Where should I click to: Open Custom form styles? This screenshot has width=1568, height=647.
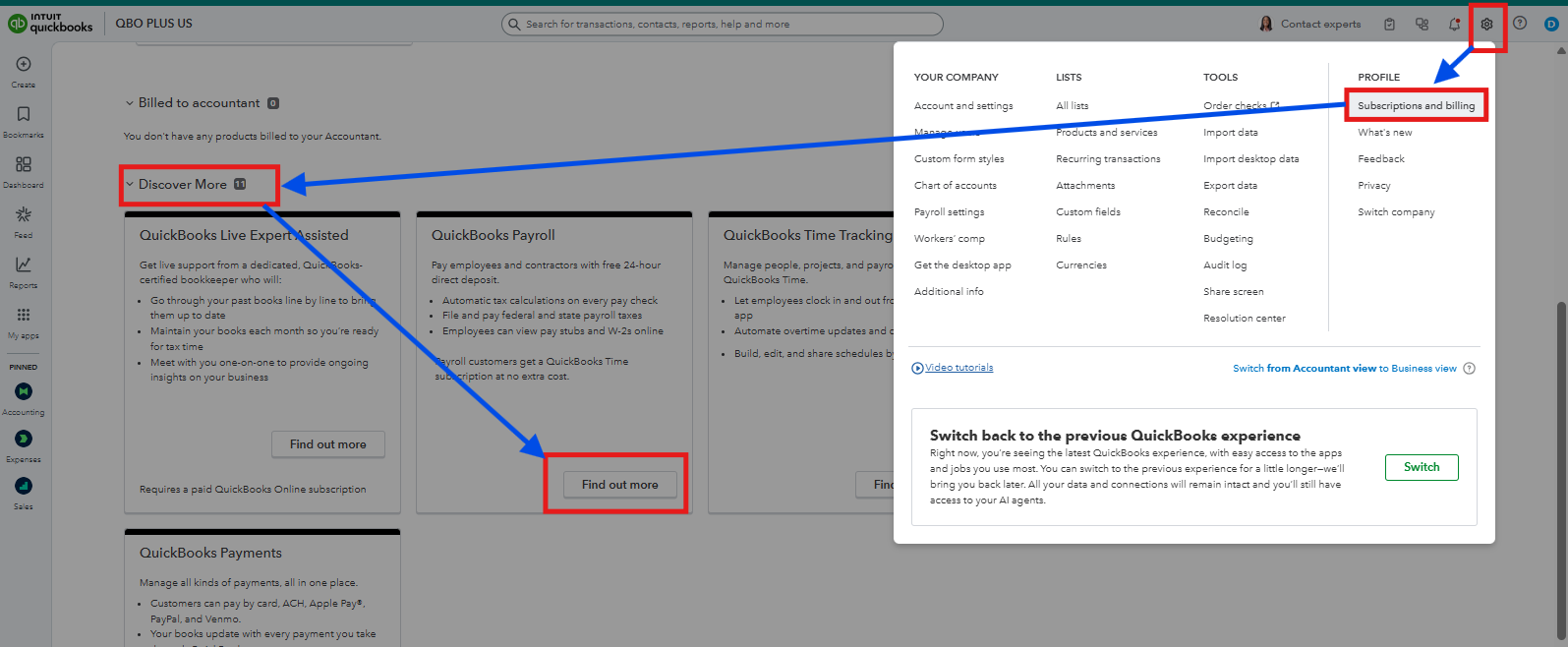click(959, 159)
